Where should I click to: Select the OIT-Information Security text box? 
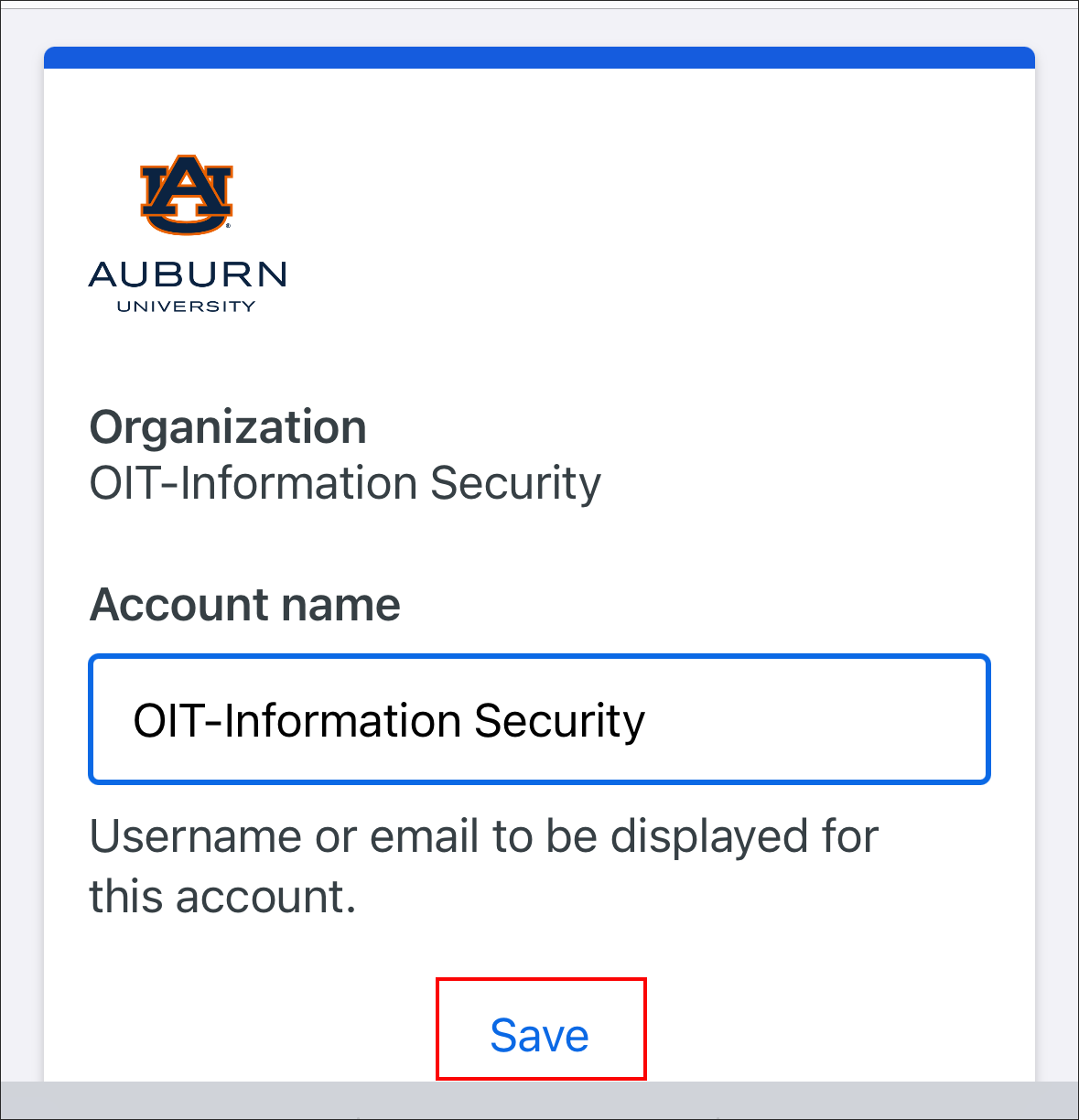[x=539, y=719]
